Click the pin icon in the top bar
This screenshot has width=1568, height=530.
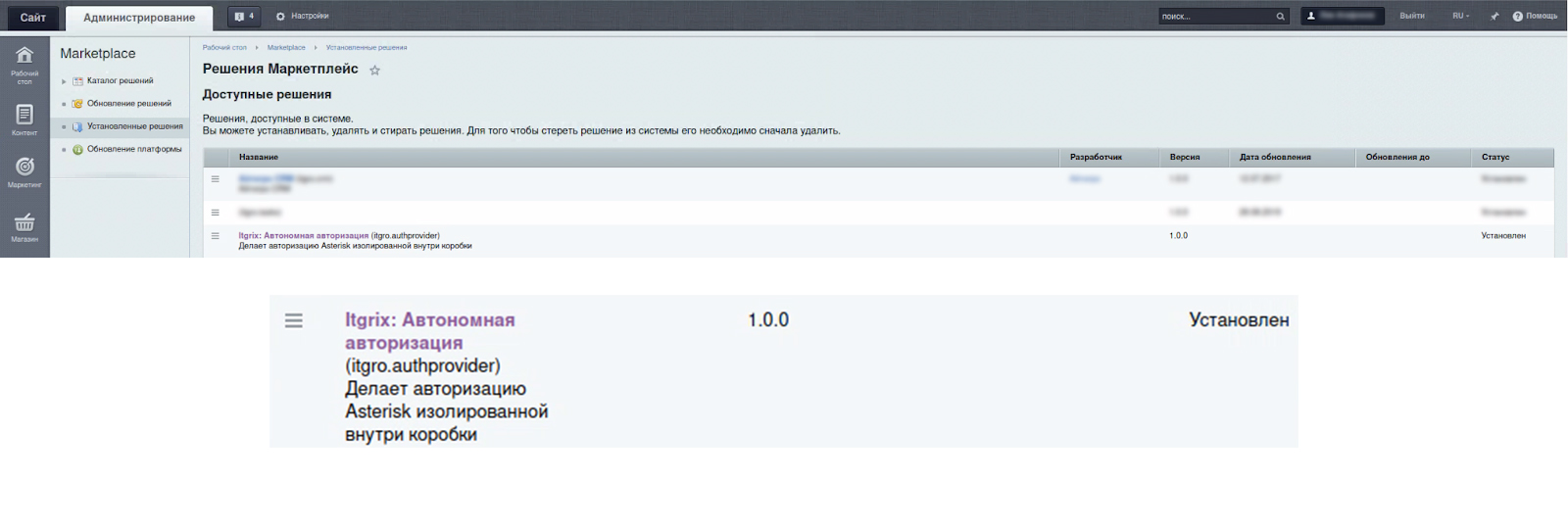pyautogui.click(x=1494, y=17)
